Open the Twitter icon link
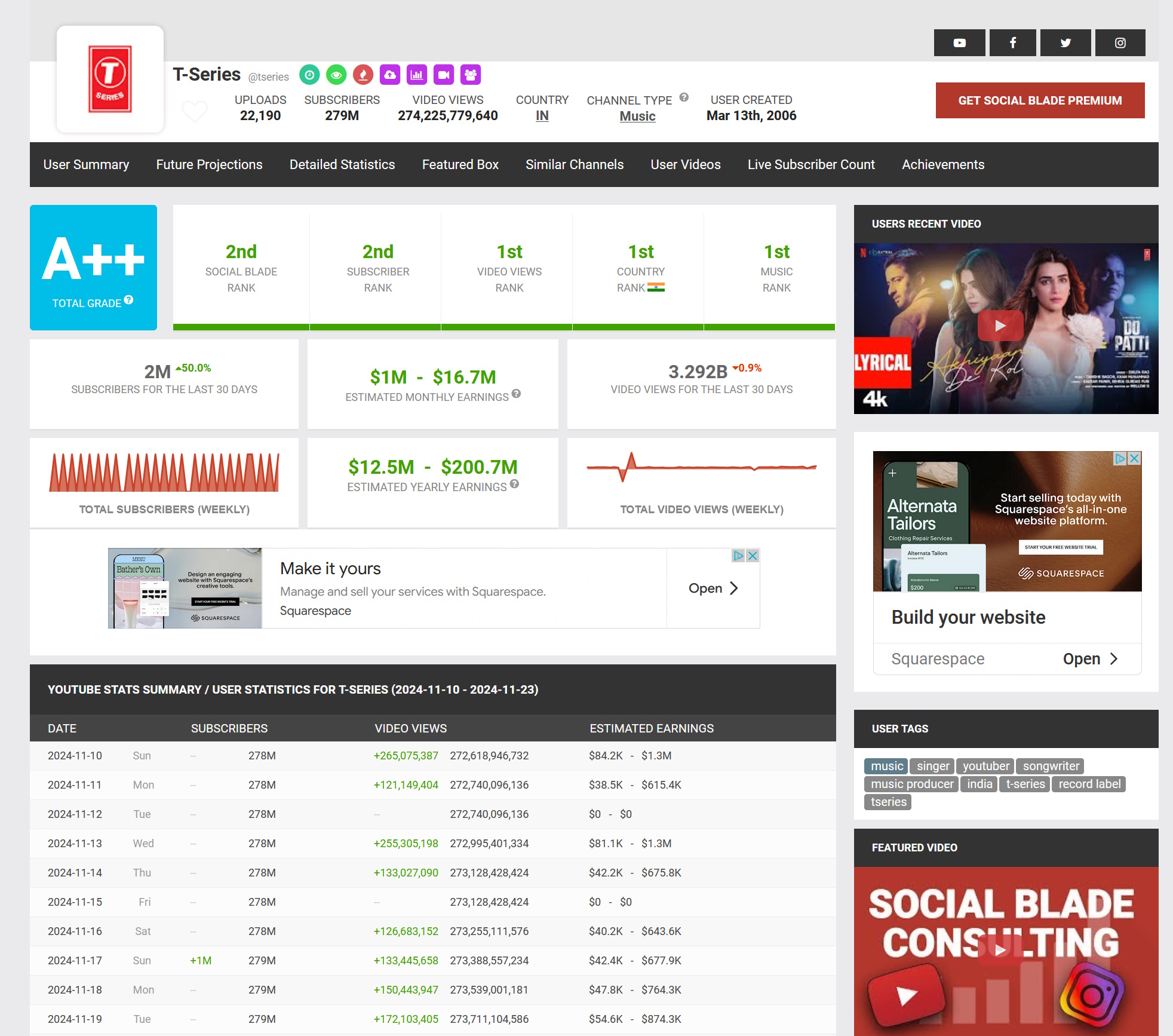The image size is (1173, 1036). click(1065, 42)
